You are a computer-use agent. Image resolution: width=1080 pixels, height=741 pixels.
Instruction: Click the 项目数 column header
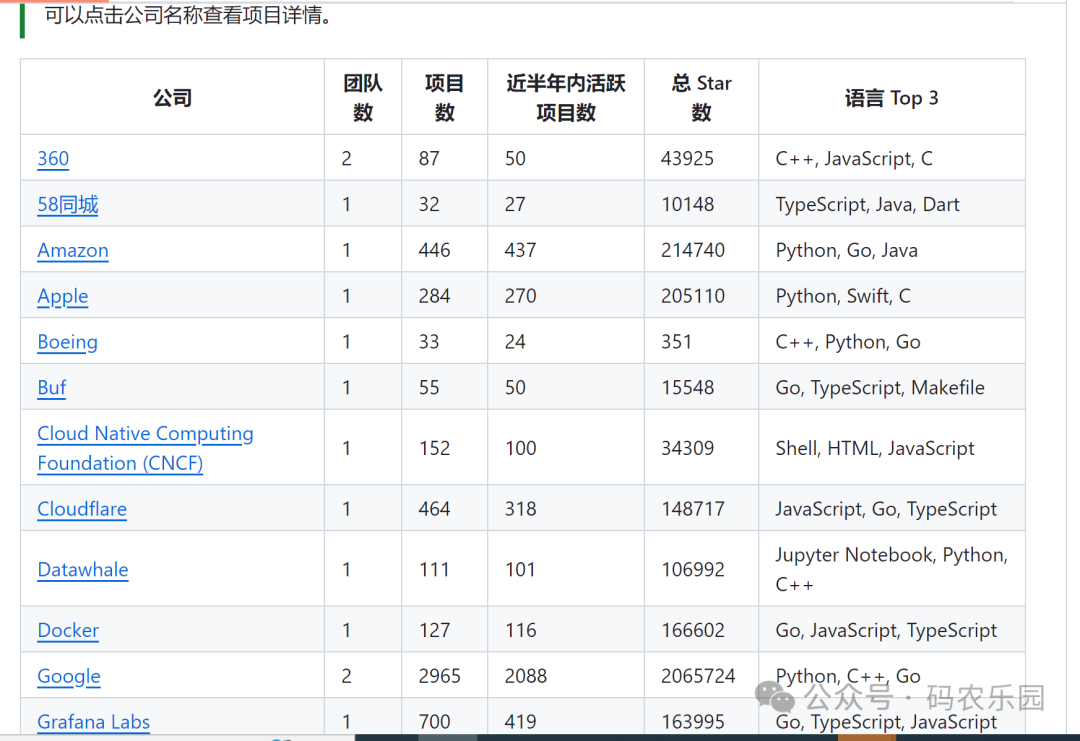coord(444,98)
